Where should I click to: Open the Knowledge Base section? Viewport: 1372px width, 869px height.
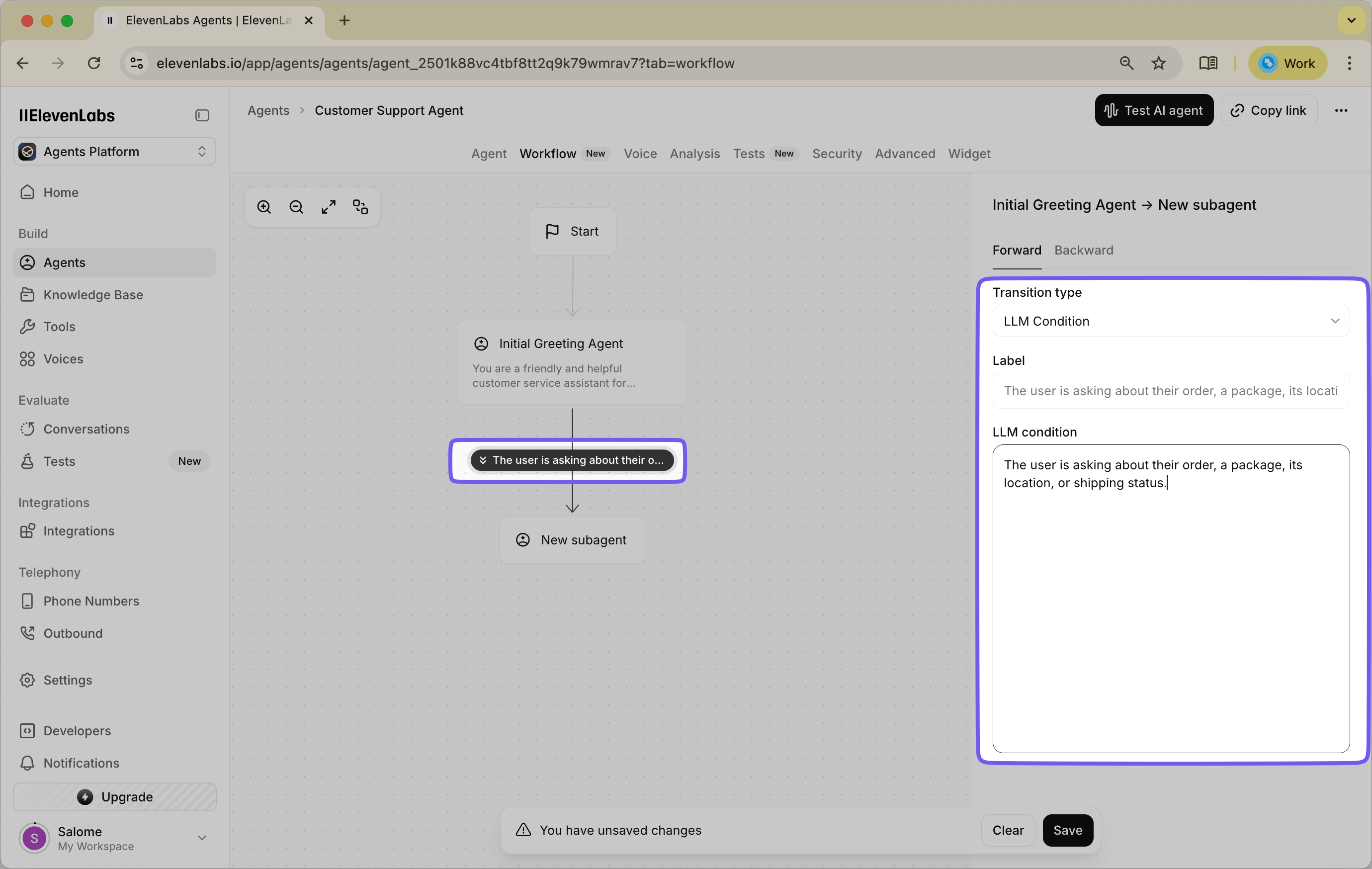pos(93,295)
